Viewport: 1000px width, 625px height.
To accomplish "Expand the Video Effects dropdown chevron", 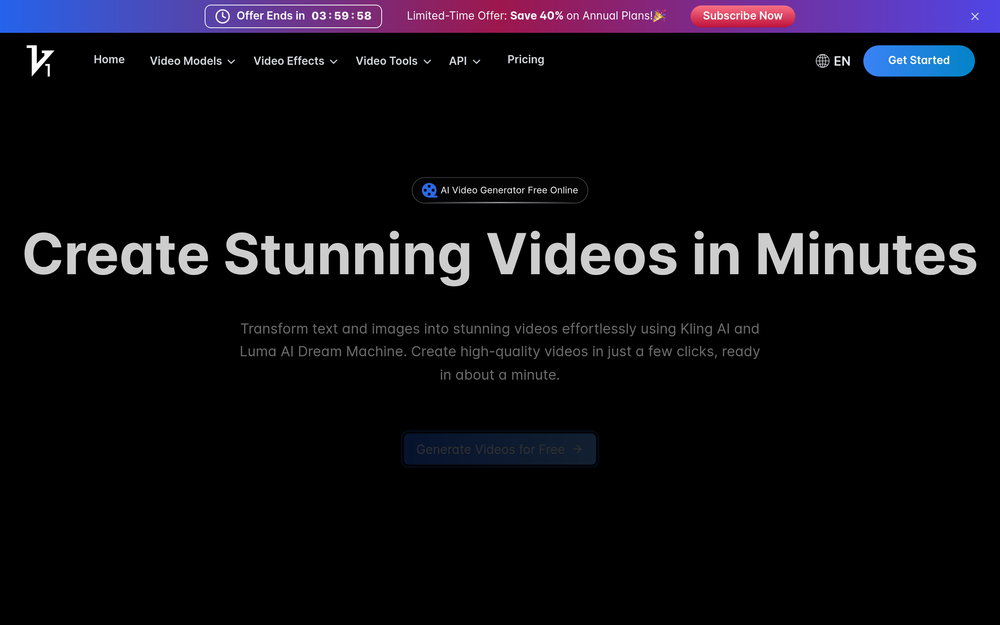I will coord(334,61).
